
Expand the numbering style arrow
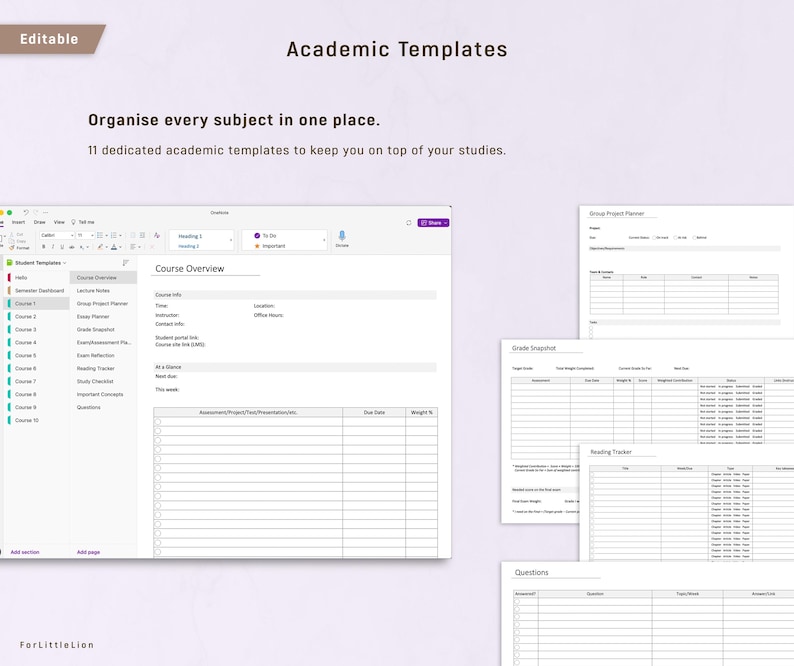click(121, 236)
